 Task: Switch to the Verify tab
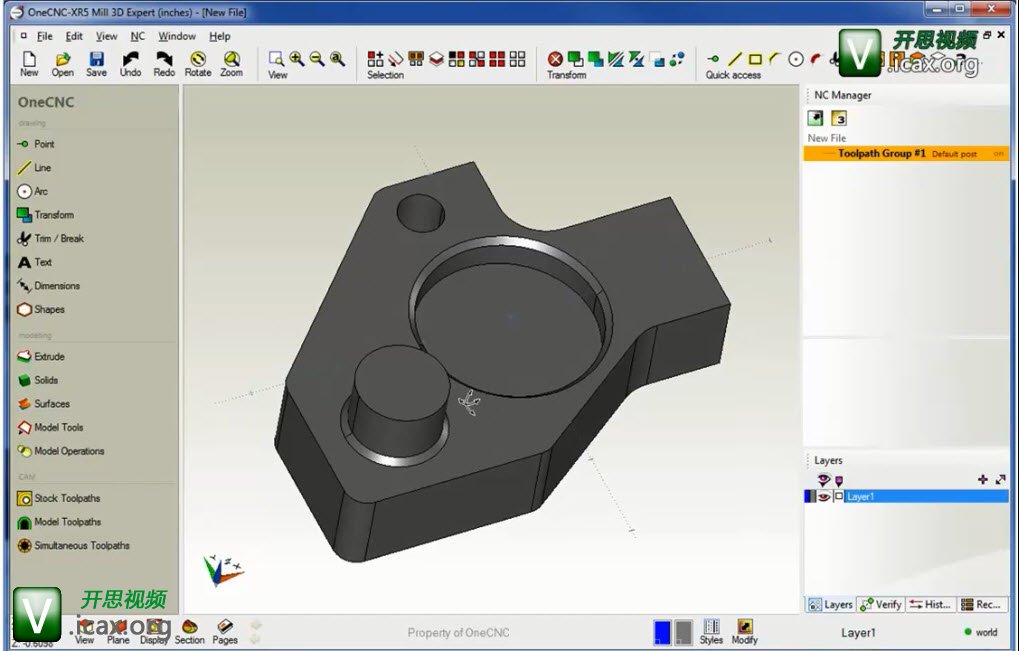tap(881, 604)
